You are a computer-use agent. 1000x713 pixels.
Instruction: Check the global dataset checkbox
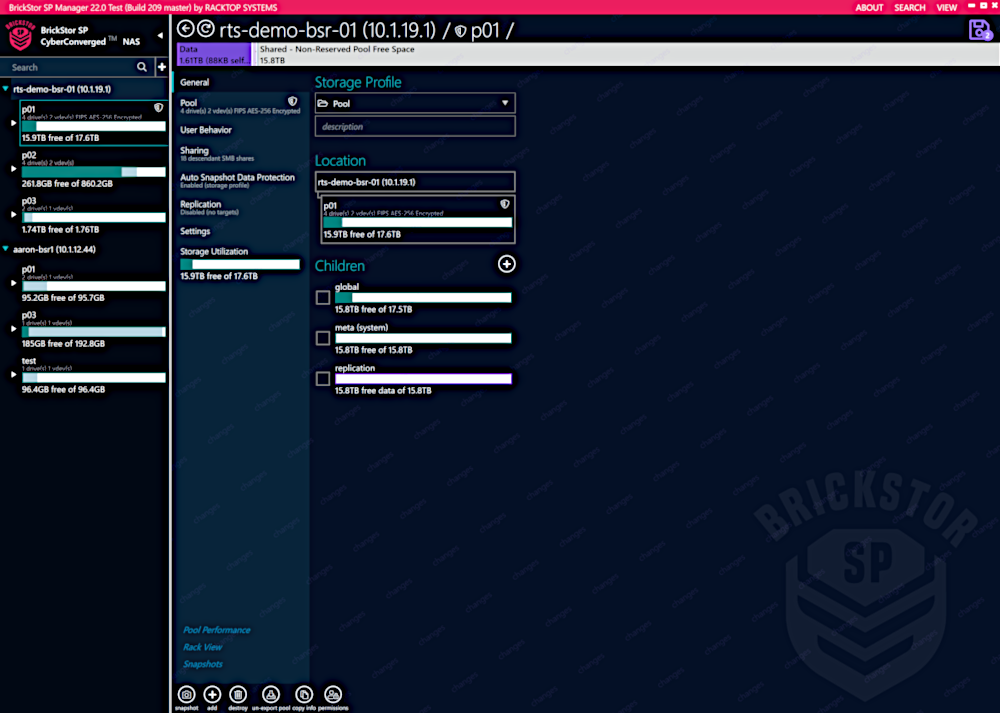[x=323, y=298]
